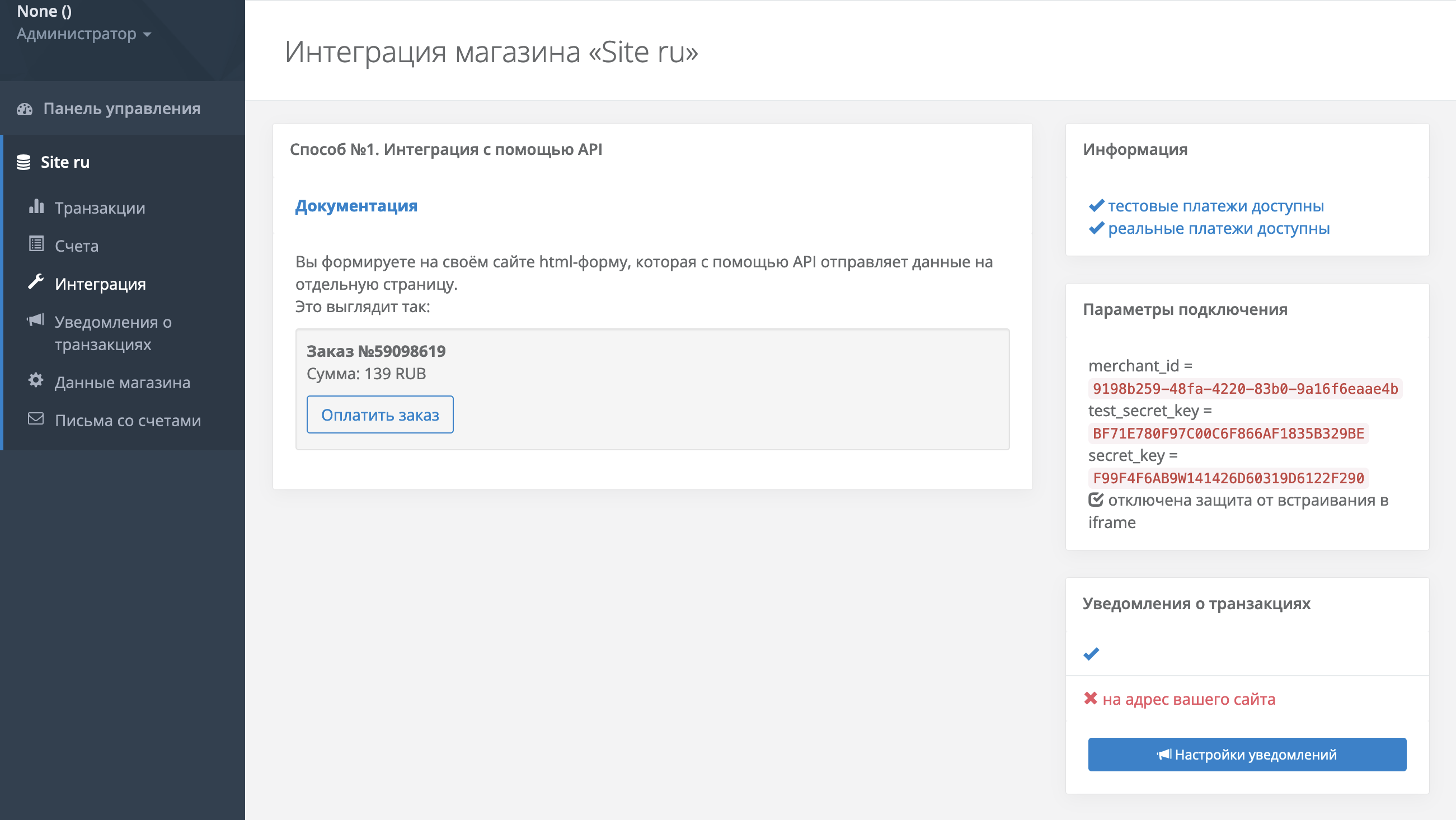The image size is (1456, 820).
Task: Click реальные платежи доступны link
Action: pyautogui.click(x=1219, y=228)
